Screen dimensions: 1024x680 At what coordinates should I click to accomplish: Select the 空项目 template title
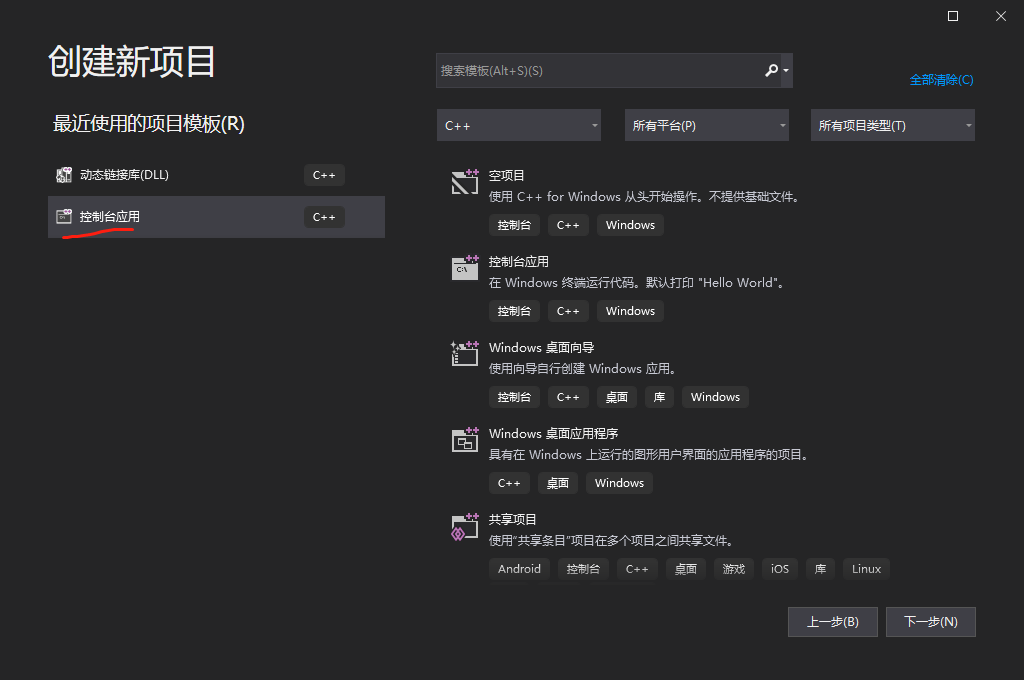tap(507, 176)
